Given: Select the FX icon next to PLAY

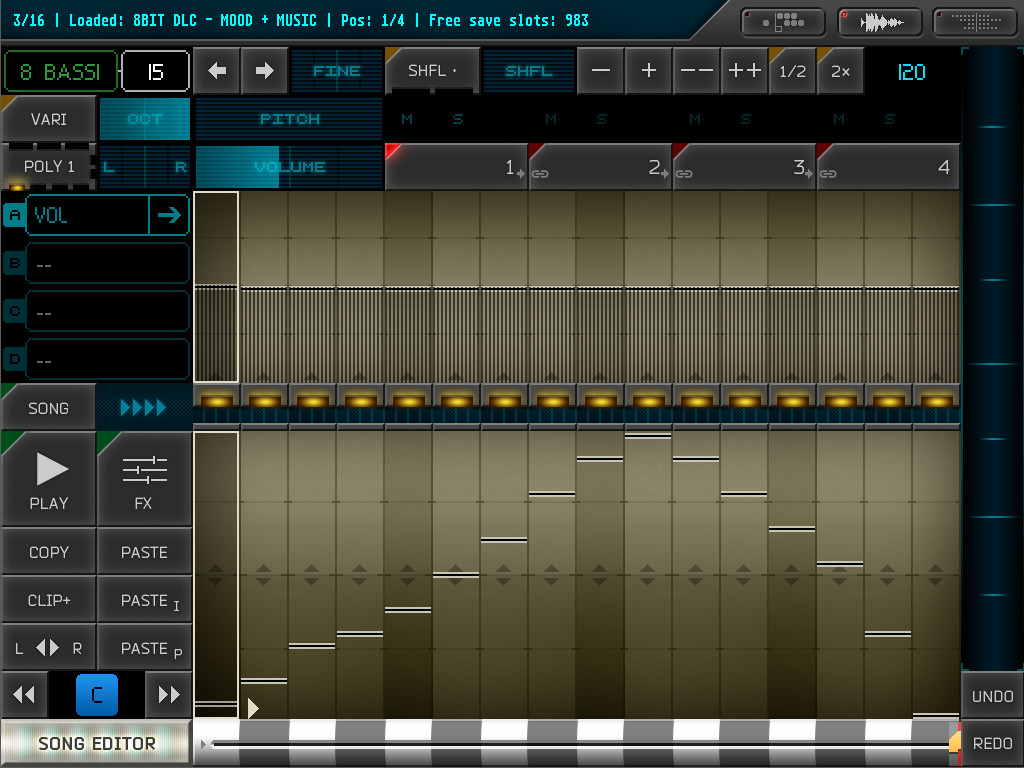Looking at the screenshot, I should coord(144,478).
